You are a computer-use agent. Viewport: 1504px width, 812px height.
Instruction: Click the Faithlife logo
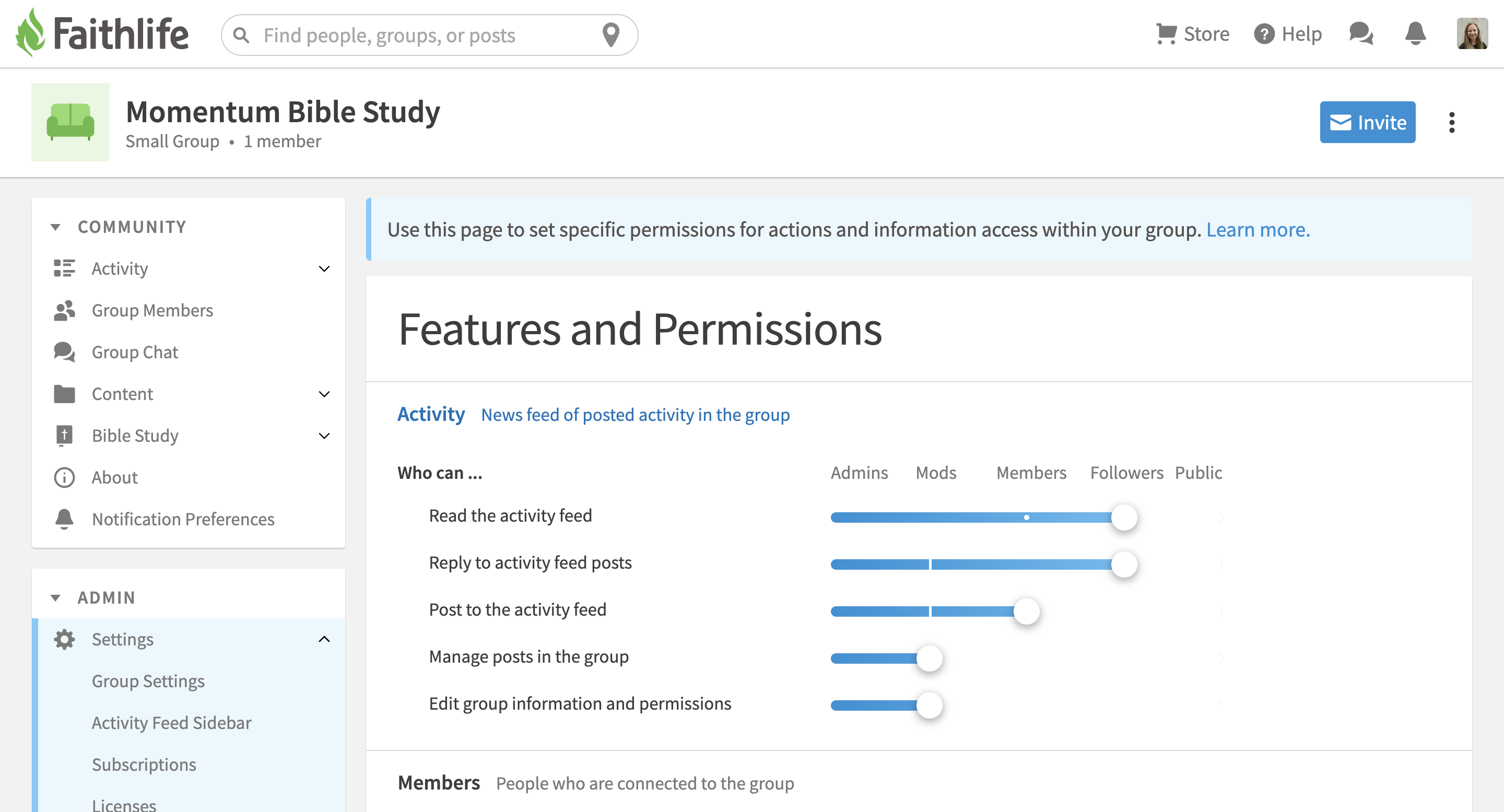click(102, 33)
